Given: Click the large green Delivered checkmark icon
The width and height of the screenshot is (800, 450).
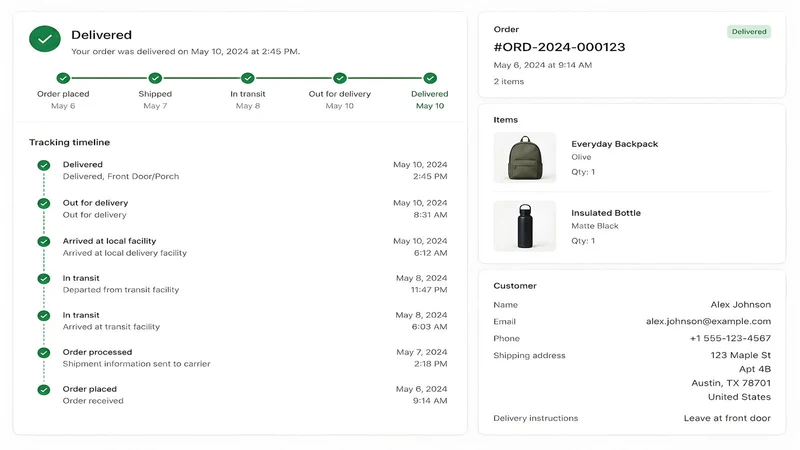Looking at the screenshot, I should [x=45, y=39].
